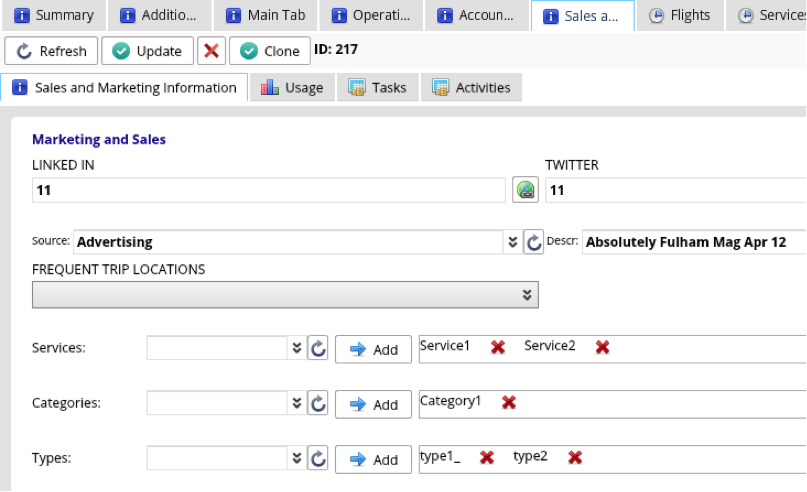Viewport: 807px width, 492px height.
Task: Remove Service1 with its red X
Action: [x=497, y=347]
